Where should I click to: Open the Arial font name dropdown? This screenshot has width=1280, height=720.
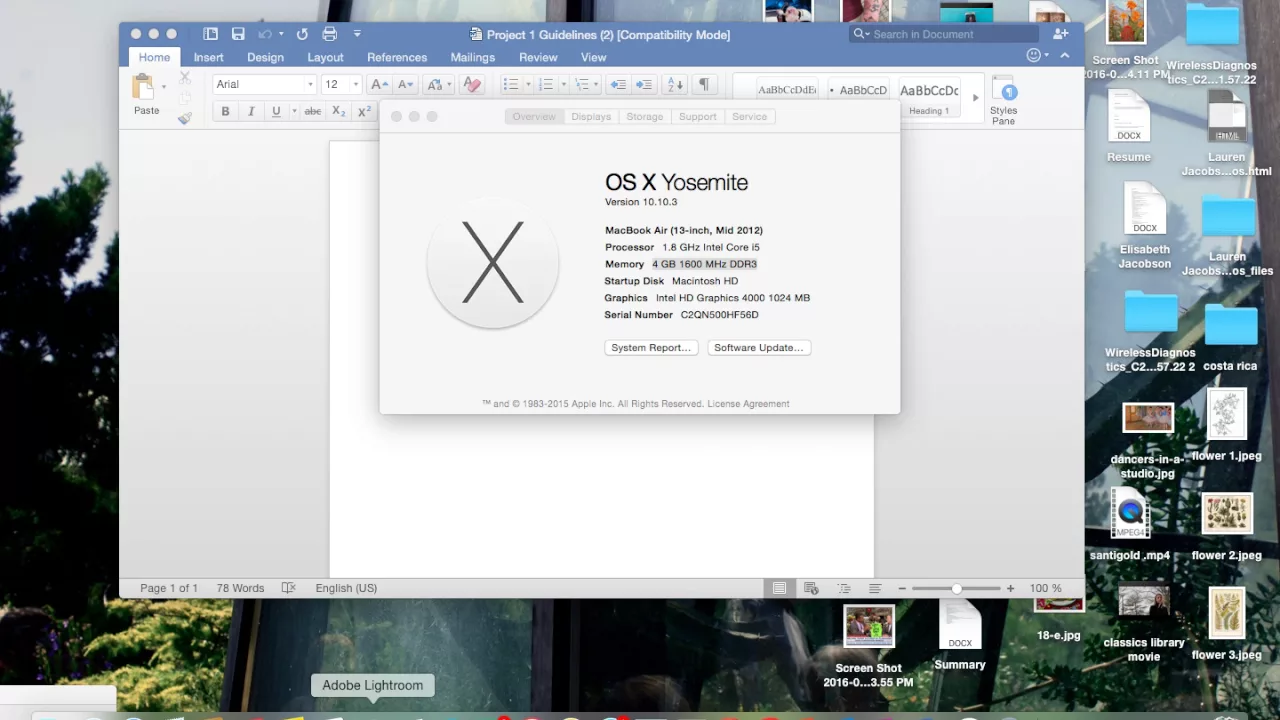[x=310, y=85]
